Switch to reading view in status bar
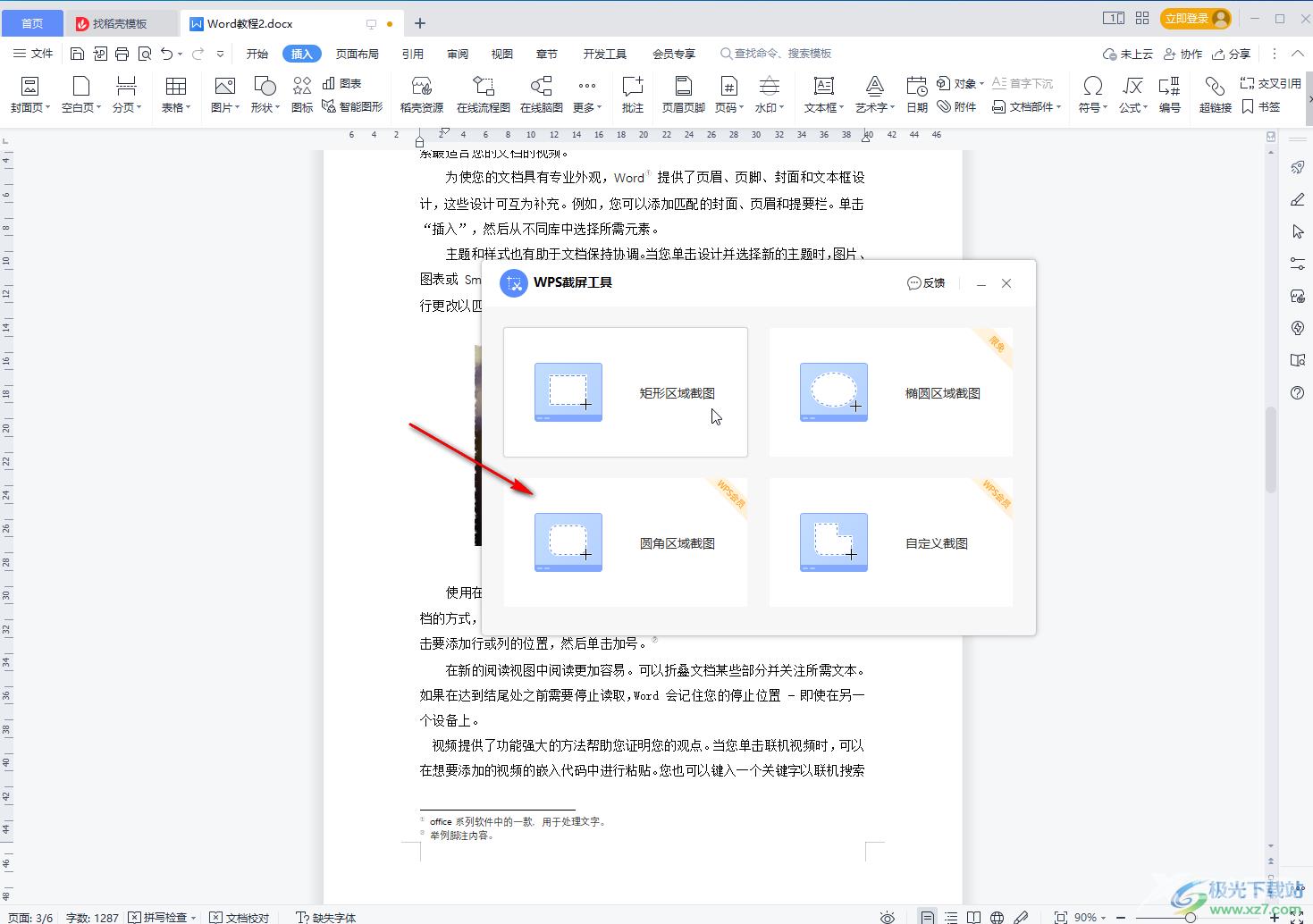This screenshot has width=1313, height=924. pos(974,917)
